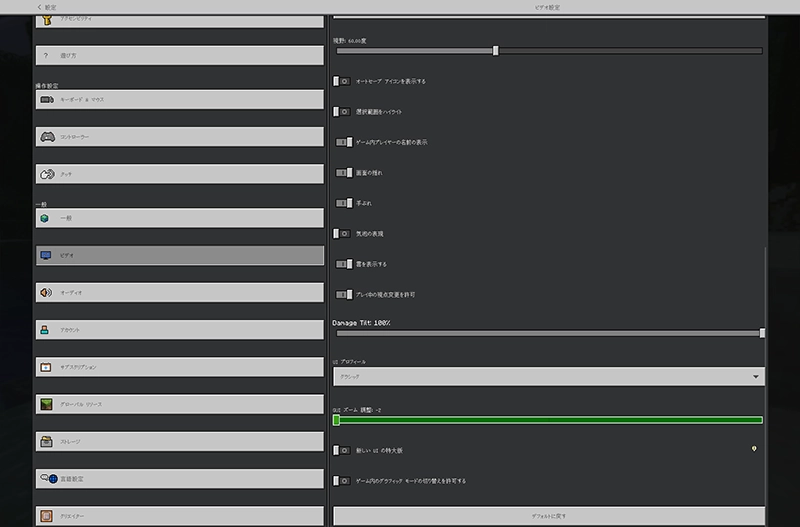Click the UI プロフィール dropdown arrow
The image size is (800, 527).
click(x=755, y=376)
